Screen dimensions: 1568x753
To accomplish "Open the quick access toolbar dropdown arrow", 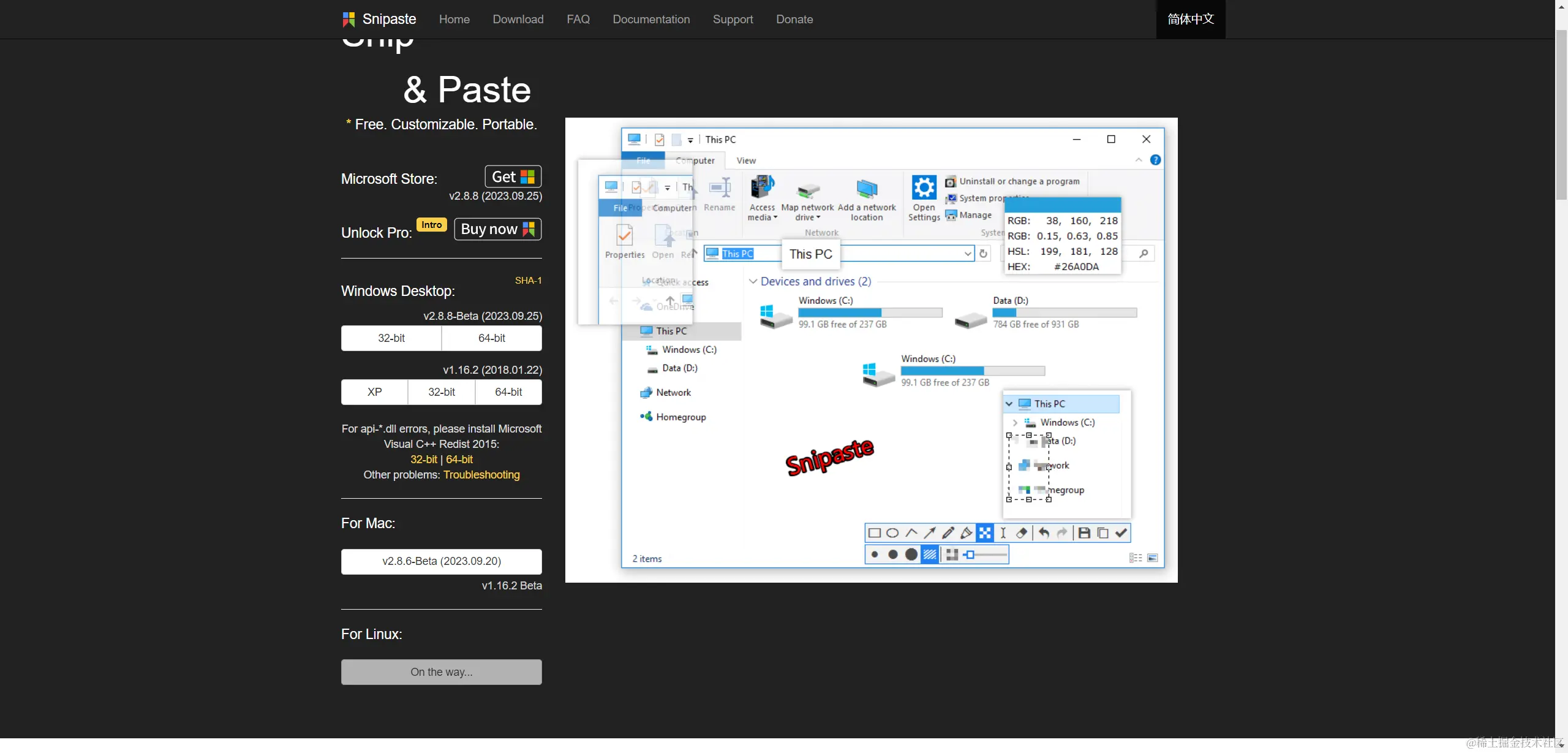I will (x=690, y=140).
